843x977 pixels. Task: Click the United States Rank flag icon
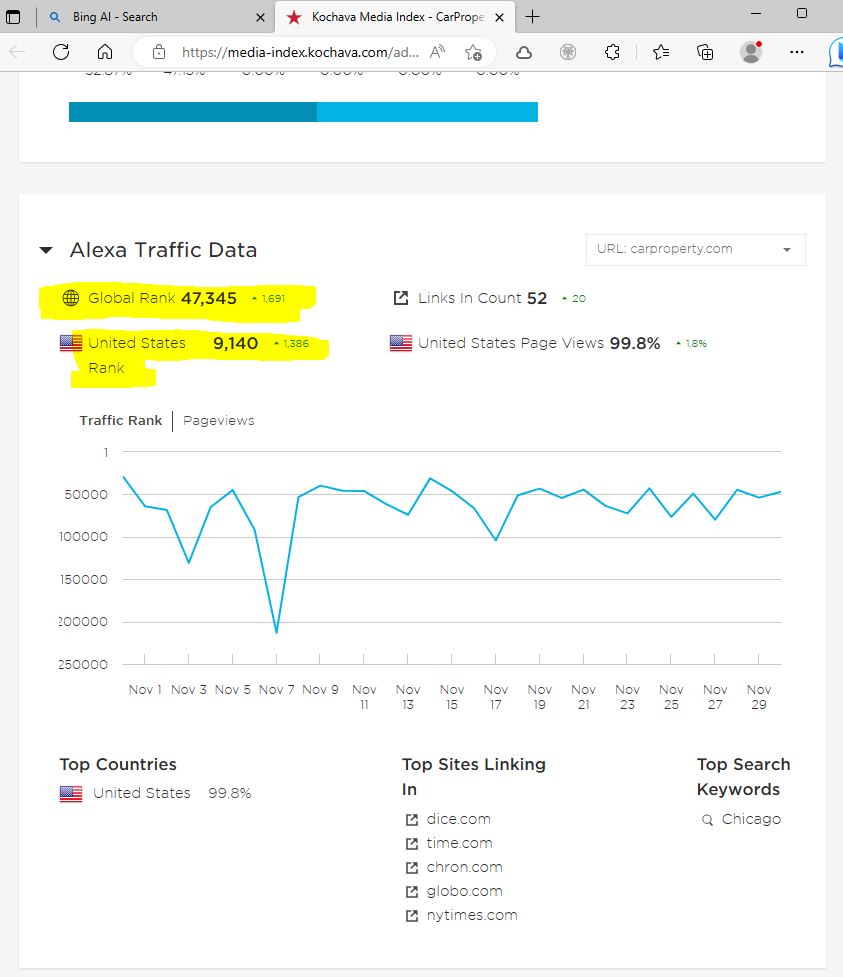point(71,343)
